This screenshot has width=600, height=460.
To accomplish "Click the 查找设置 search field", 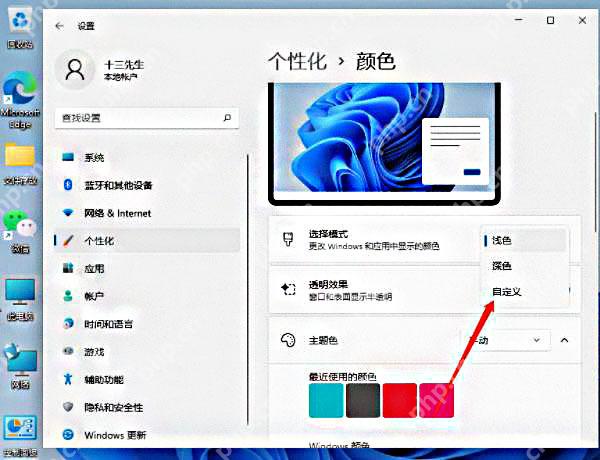I will [147, 118].
